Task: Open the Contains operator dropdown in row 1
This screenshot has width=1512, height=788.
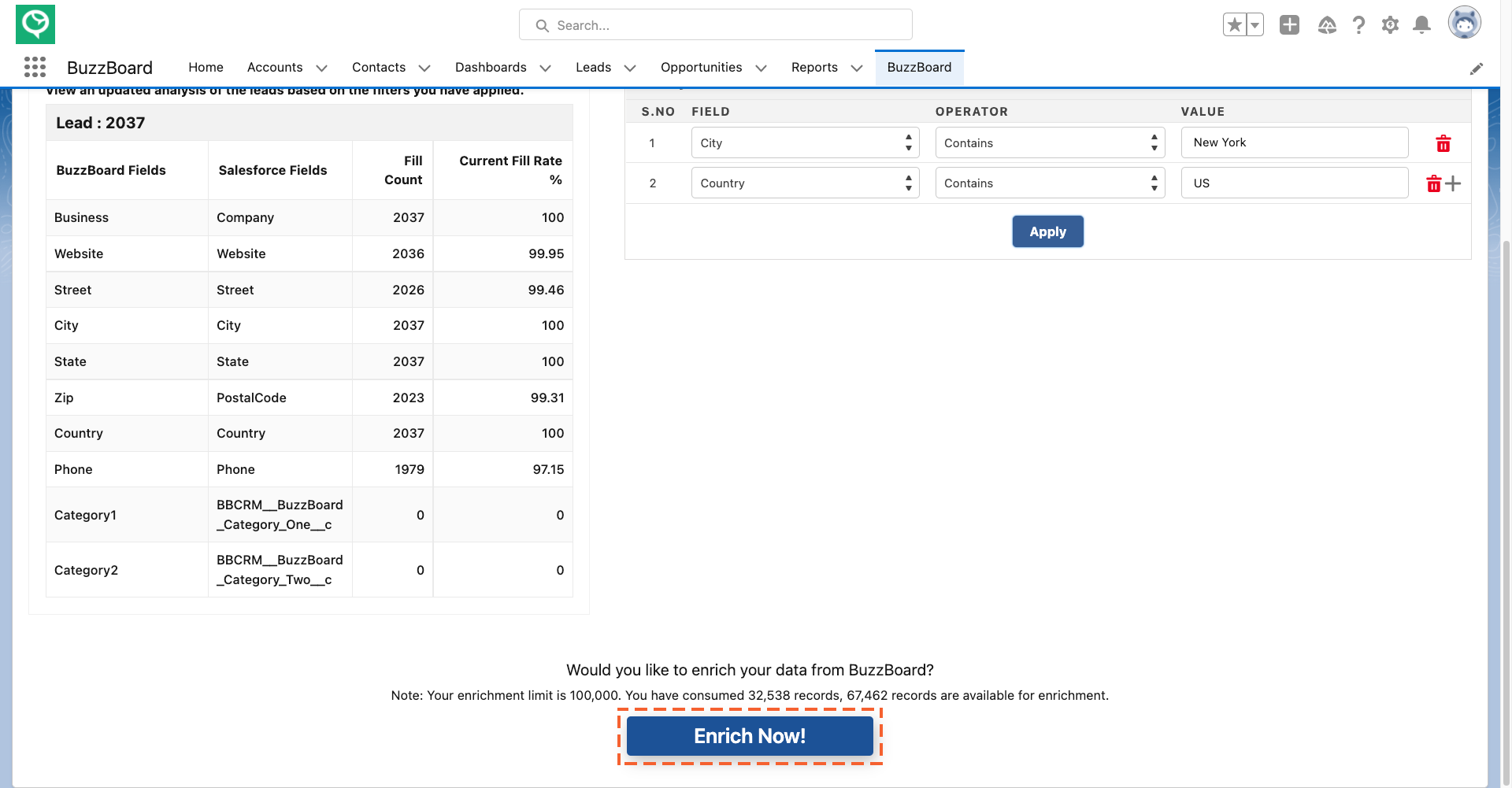Action: pos(1050,143)
